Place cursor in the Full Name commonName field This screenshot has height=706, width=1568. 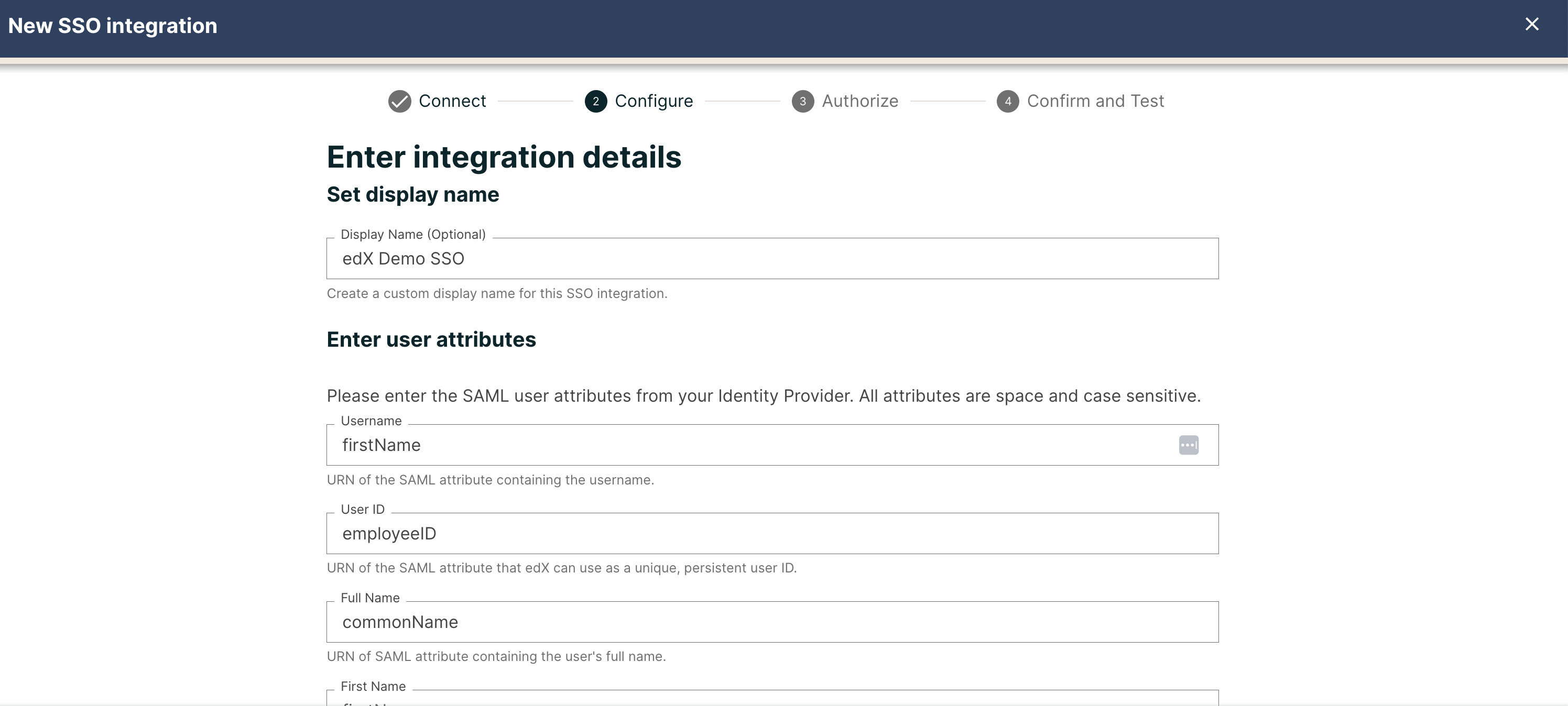click(772, 622)
